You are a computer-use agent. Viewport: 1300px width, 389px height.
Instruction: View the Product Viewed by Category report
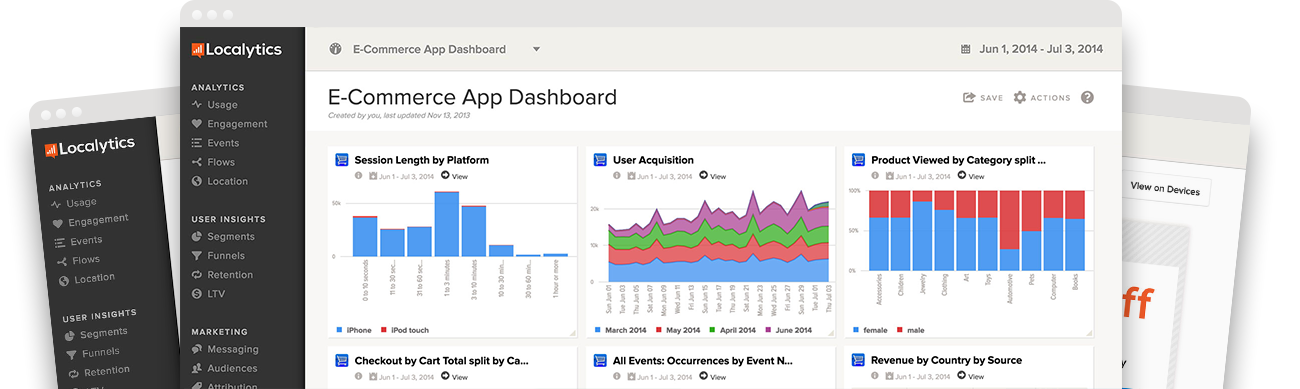pyautogui.click(x=971, y=176)
